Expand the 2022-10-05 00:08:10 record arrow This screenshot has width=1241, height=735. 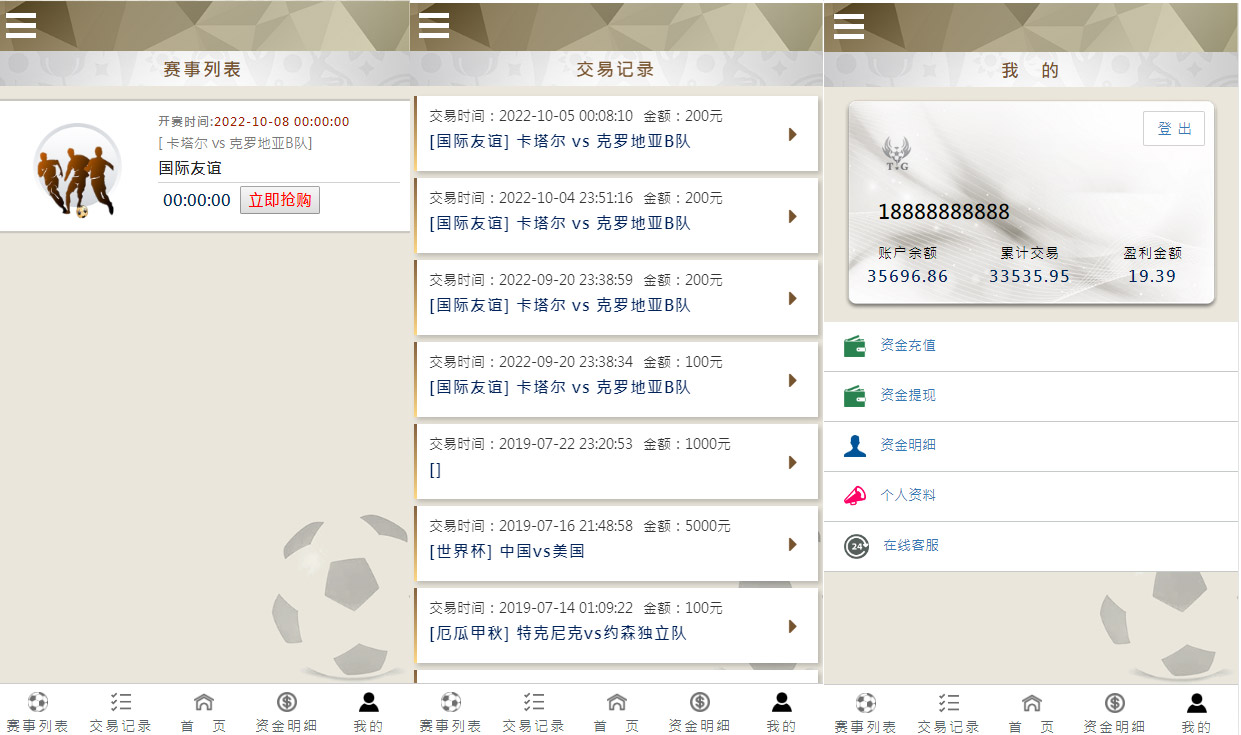point(793,134)
